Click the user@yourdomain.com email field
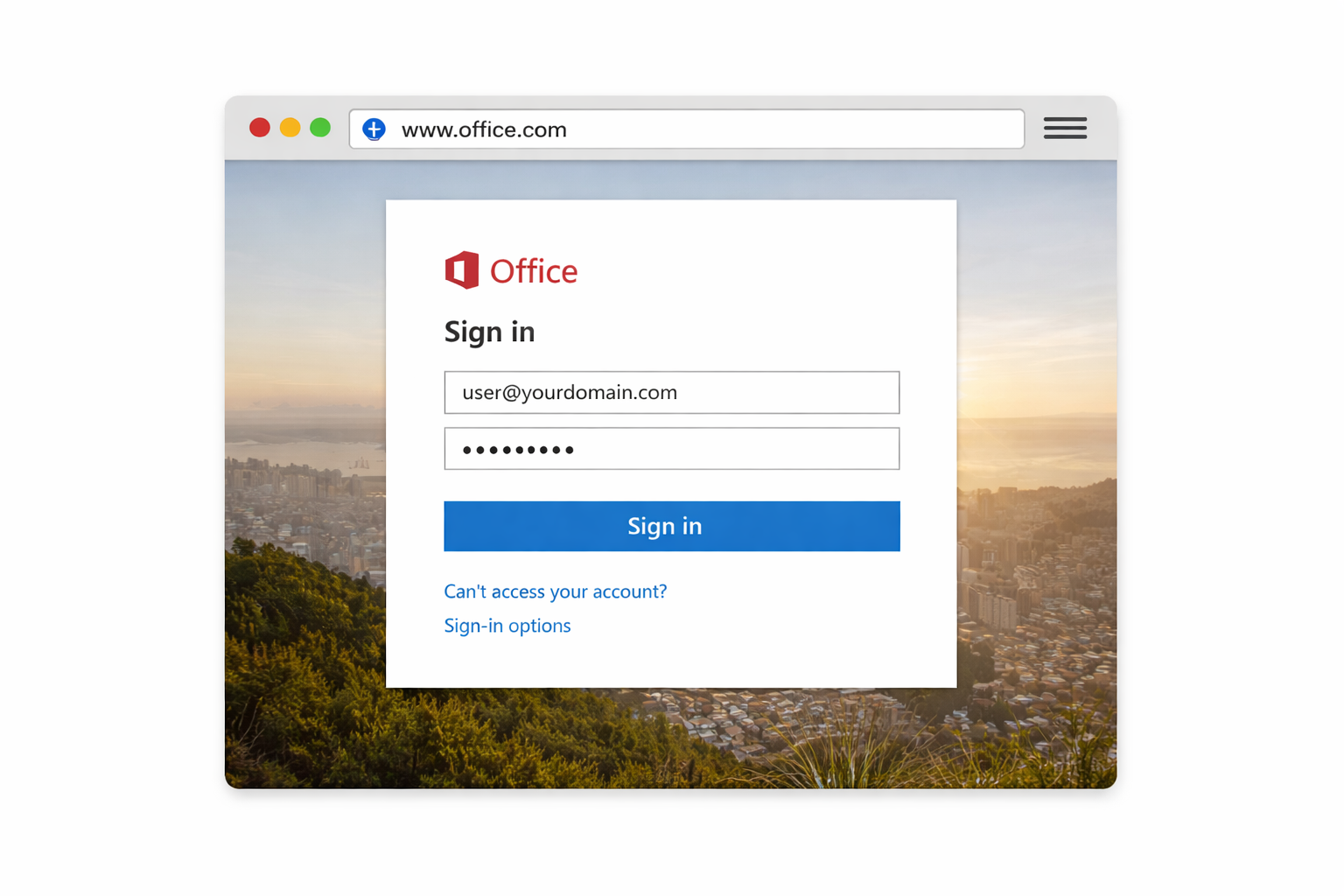 (x=672, y=392)
